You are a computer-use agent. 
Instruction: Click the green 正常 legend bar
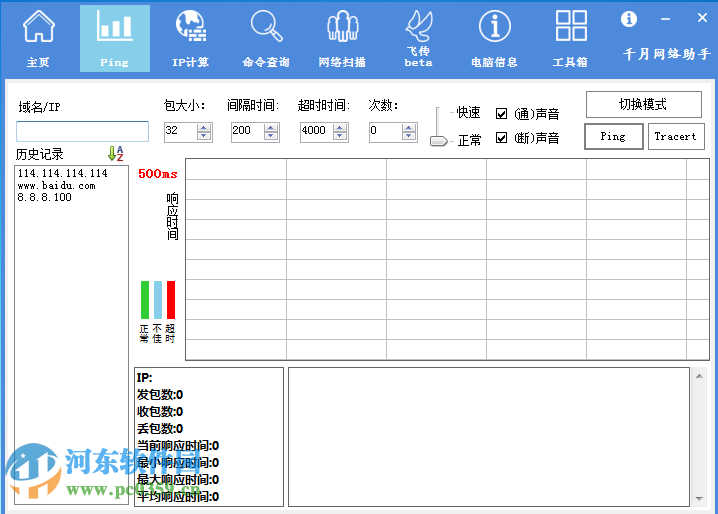click(145, 300)
